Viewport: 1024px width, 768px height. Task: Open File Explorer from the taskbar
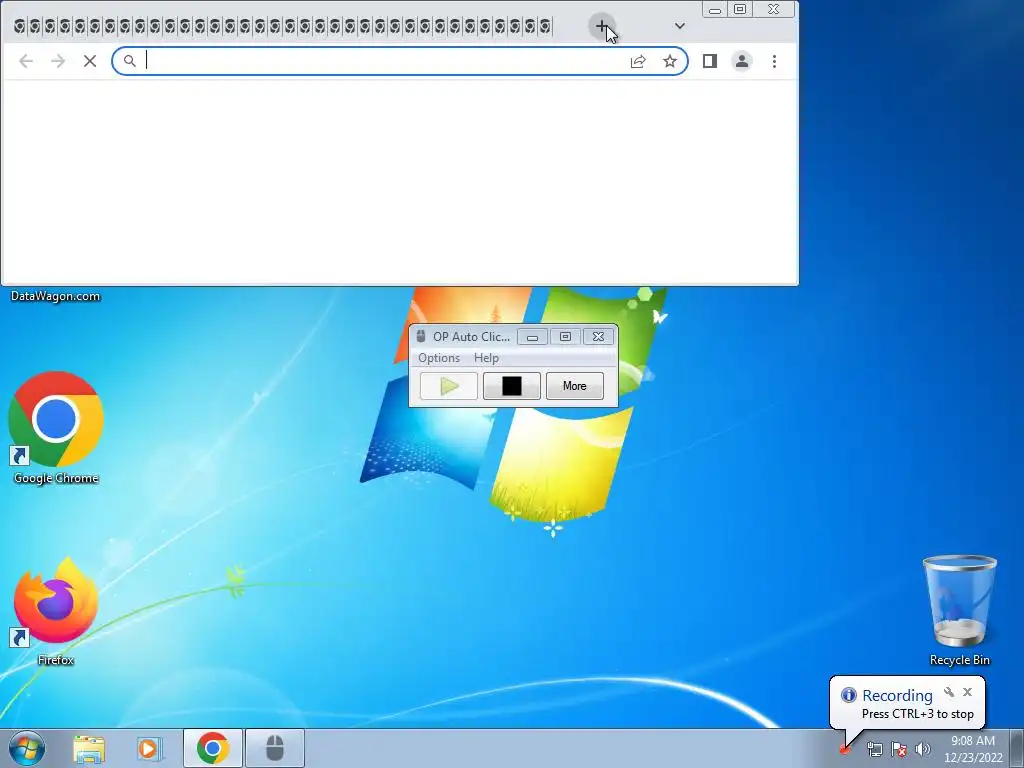(x=89, y=748)
